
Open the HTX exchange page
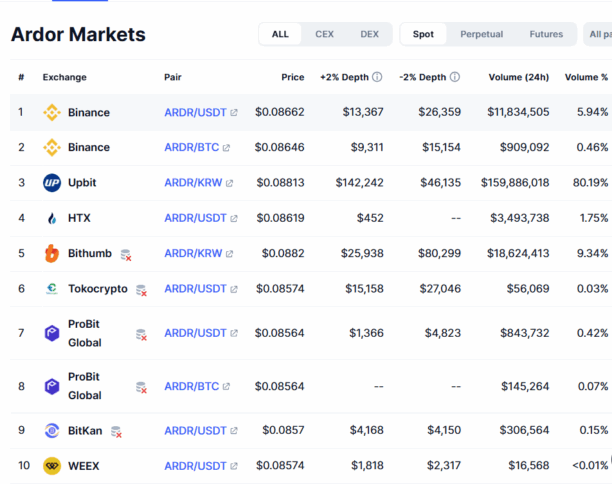click(79, 218)
